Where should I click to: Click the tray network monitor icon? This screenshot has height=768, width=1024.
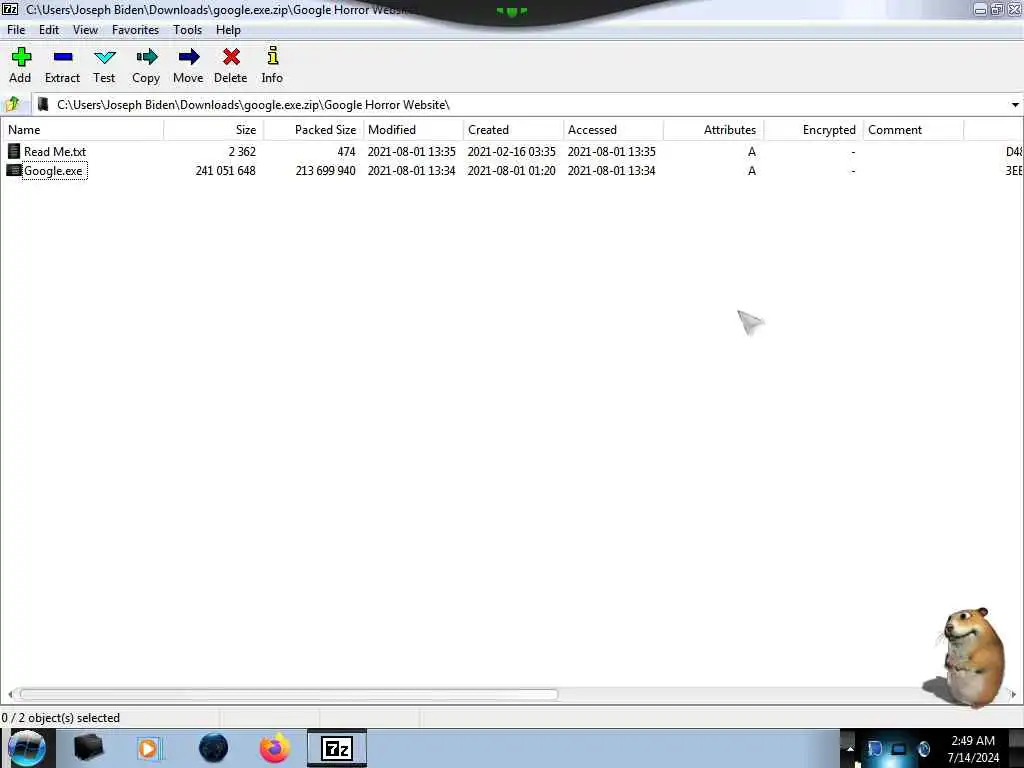(899, 748)
